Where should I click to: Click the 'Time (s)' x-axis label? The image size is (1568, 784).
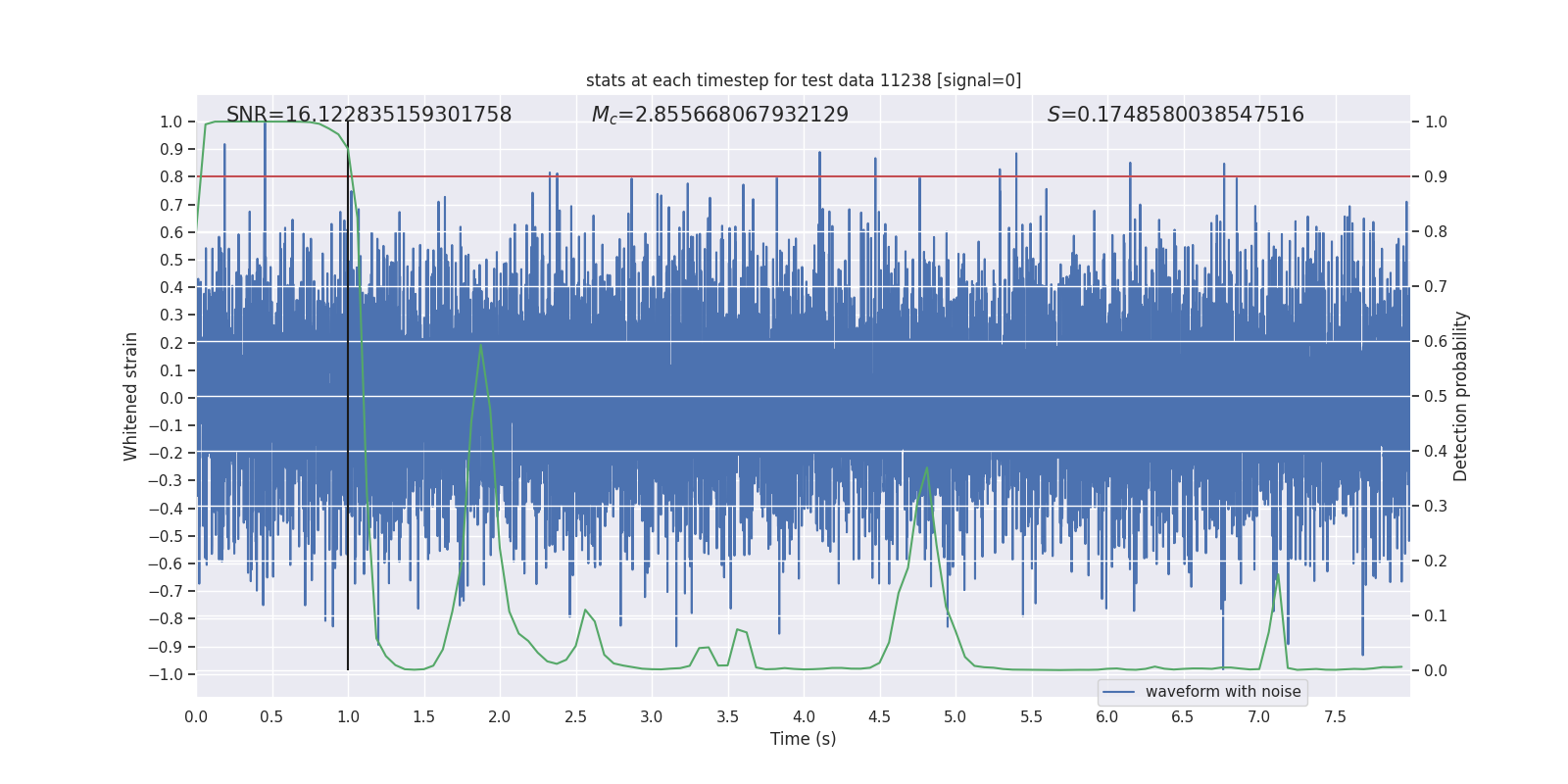804,739
